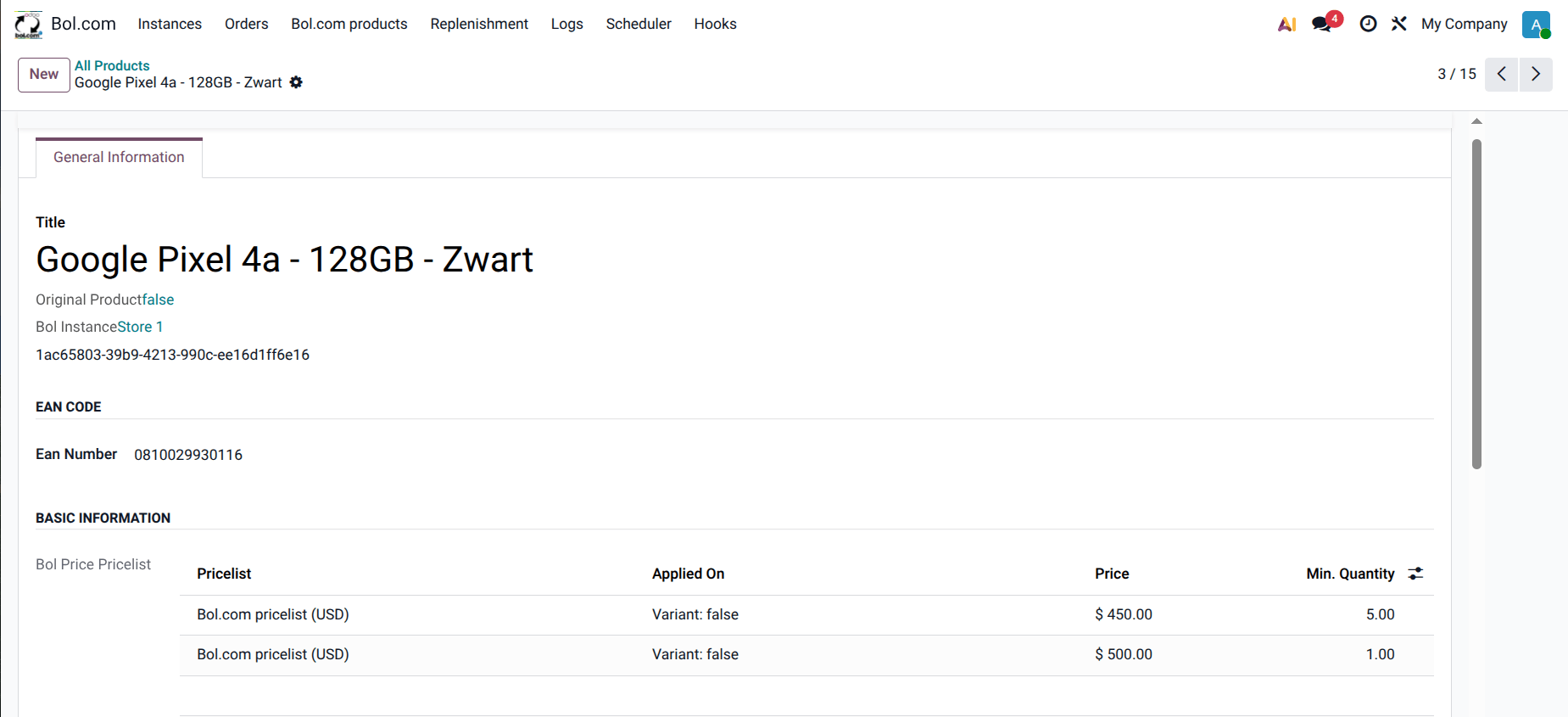Open the Bol.com products menu

(349, 24)
